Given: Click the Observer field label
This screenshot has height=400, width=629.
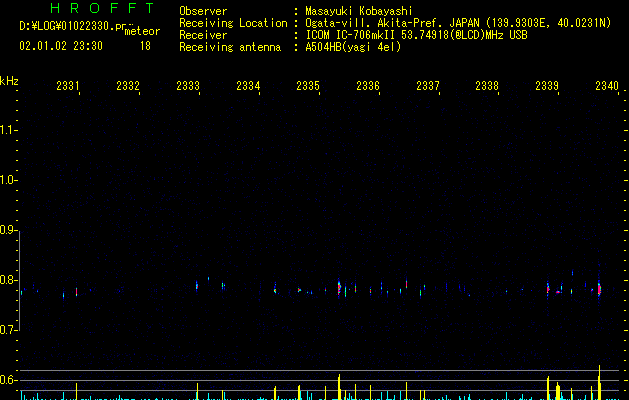Looking at the screenshot, I should pyautogui.click(x=203, y=11).
